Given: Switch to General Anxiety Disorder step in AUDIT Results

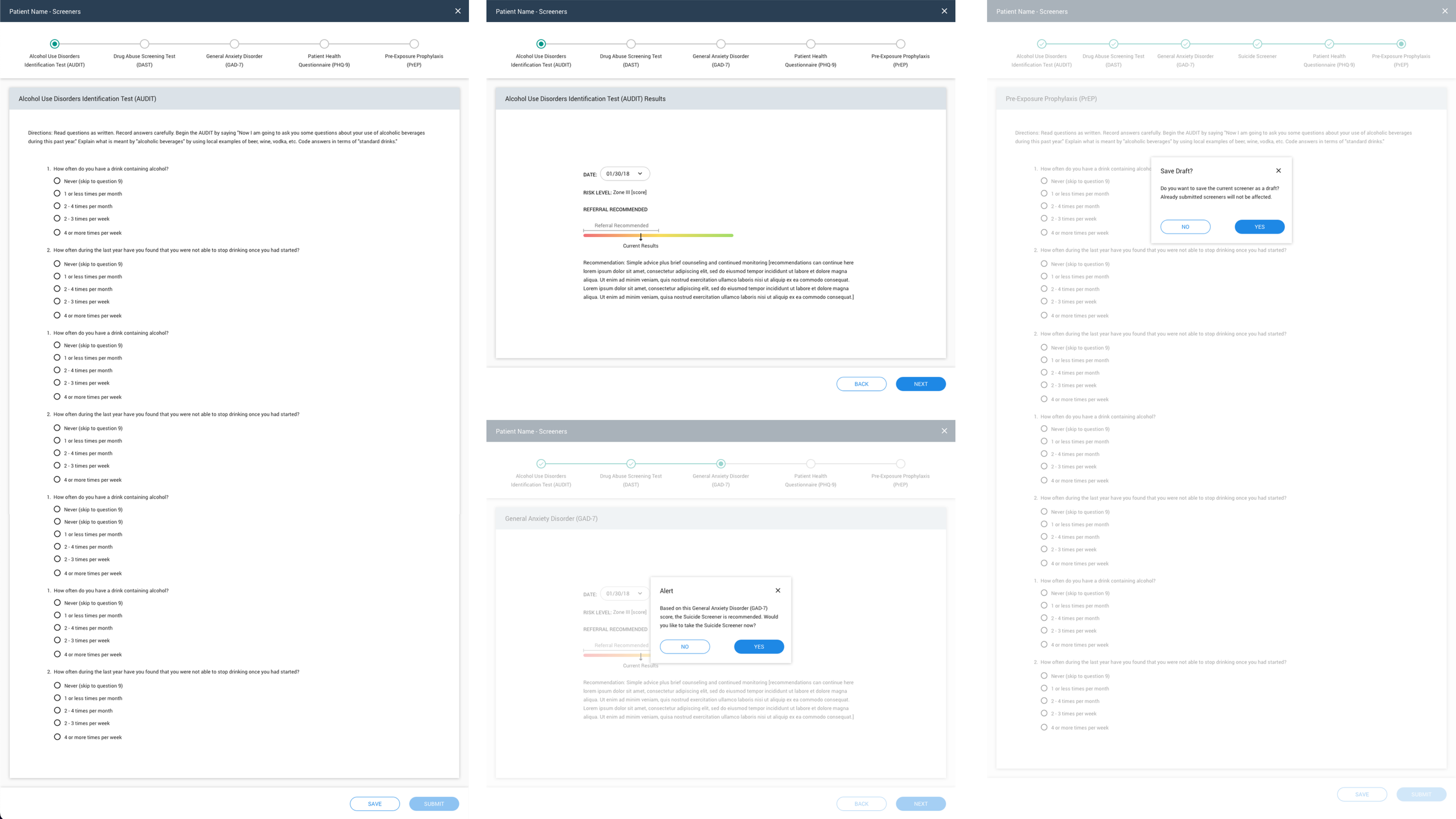Looking at the screenshot, I should click(x=720, y=44).
